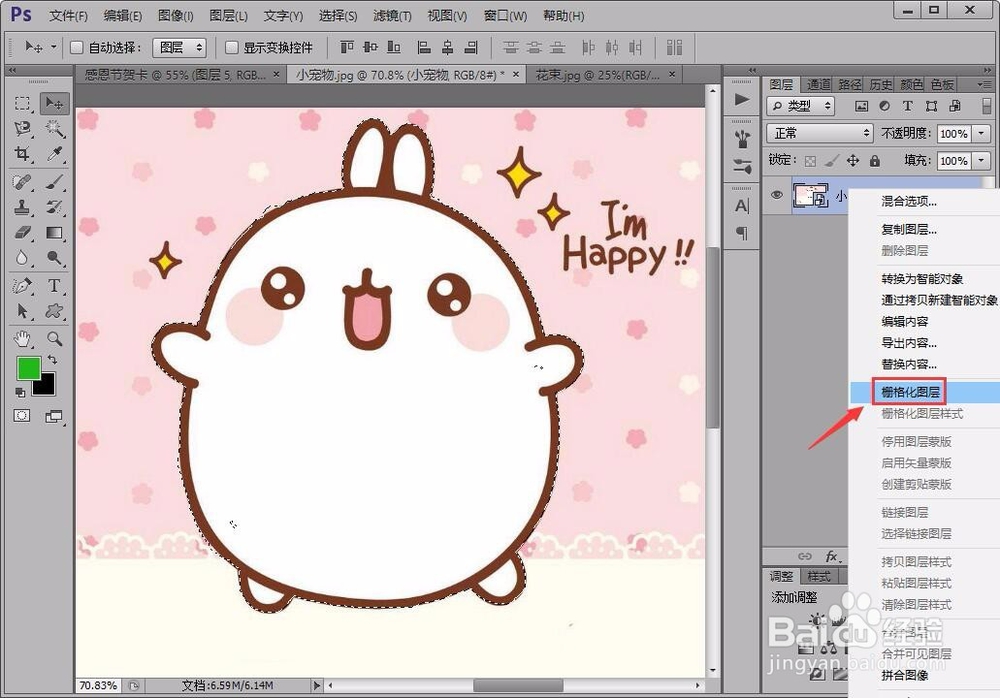
Task: Reset default foreground and background colors
Action: point(20,392)
